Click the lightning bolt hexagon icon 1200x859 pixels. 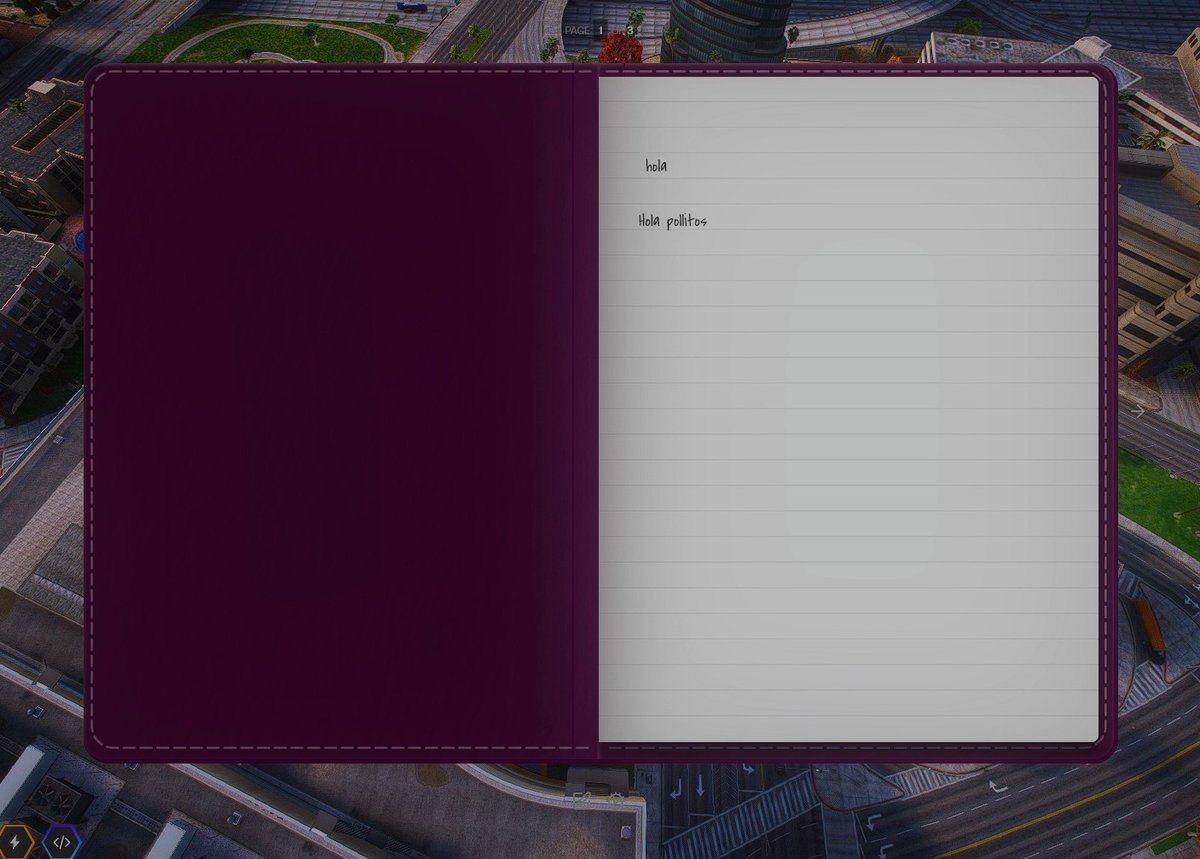(14, 841)
